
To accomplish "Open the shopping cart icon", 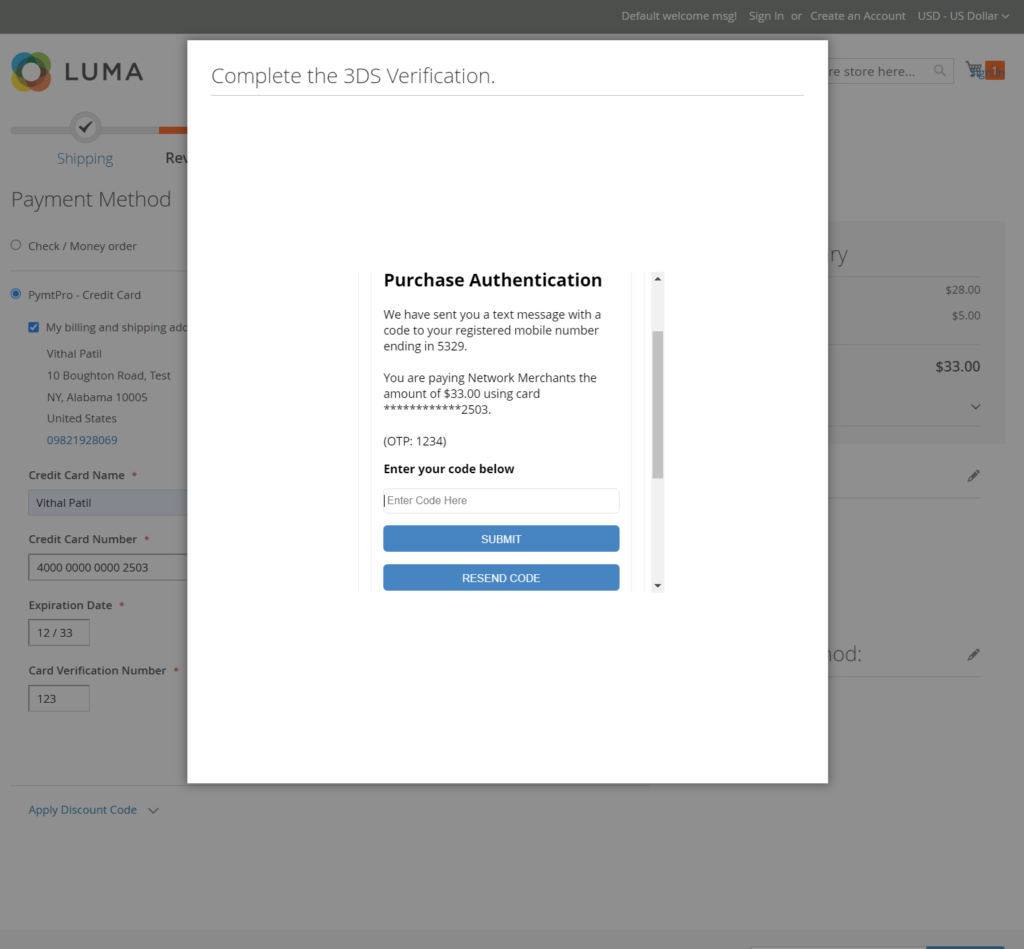I will coord(974,69).
